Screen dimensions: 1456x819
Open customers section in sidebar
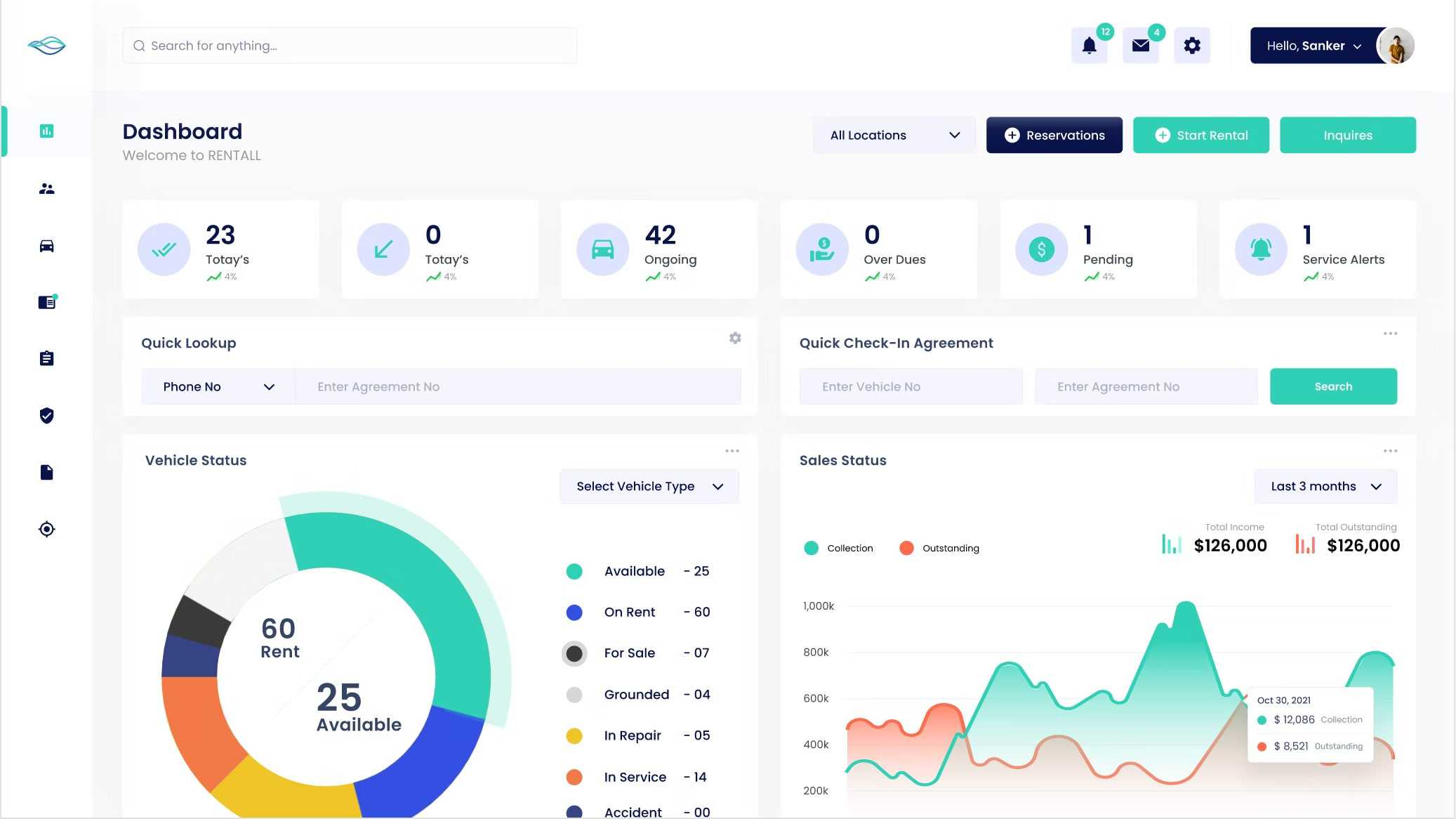click(x=46, y=189)
